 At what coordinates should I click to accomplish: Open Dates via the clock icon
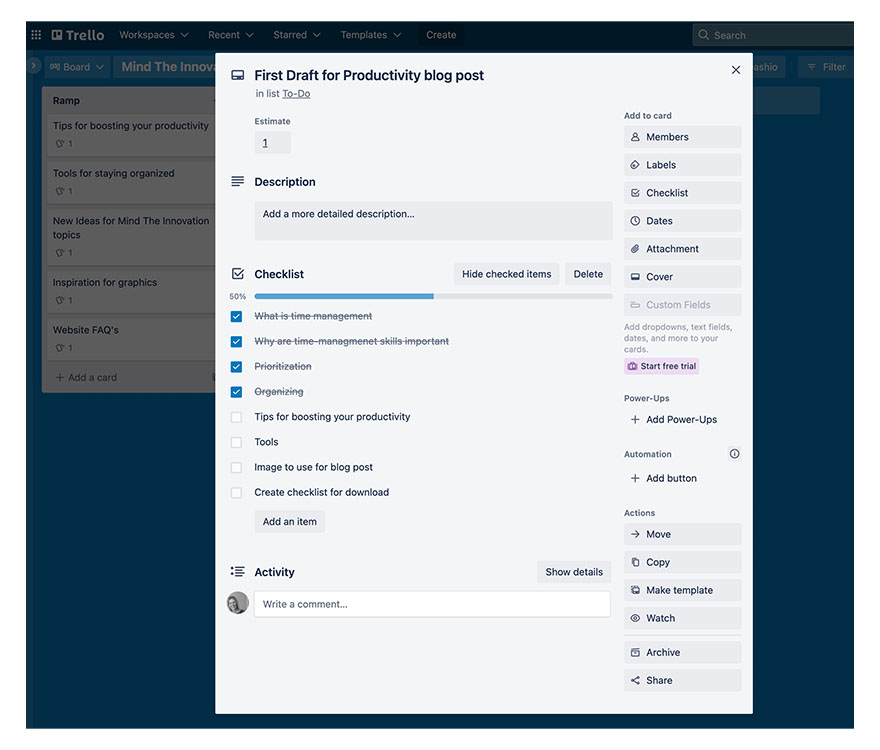[635, 221]
